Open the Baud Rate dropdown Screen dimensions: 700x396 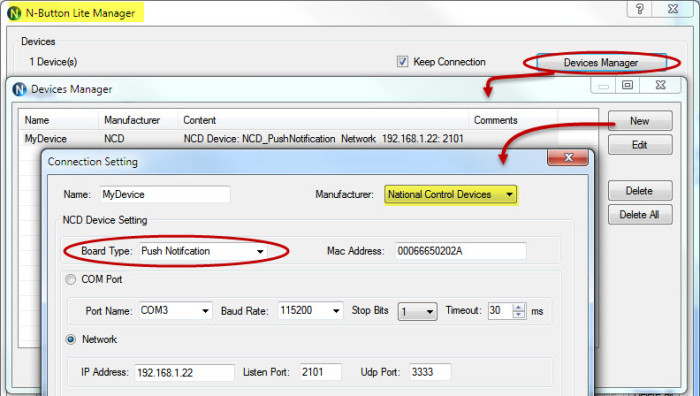[x=310, y=311]
